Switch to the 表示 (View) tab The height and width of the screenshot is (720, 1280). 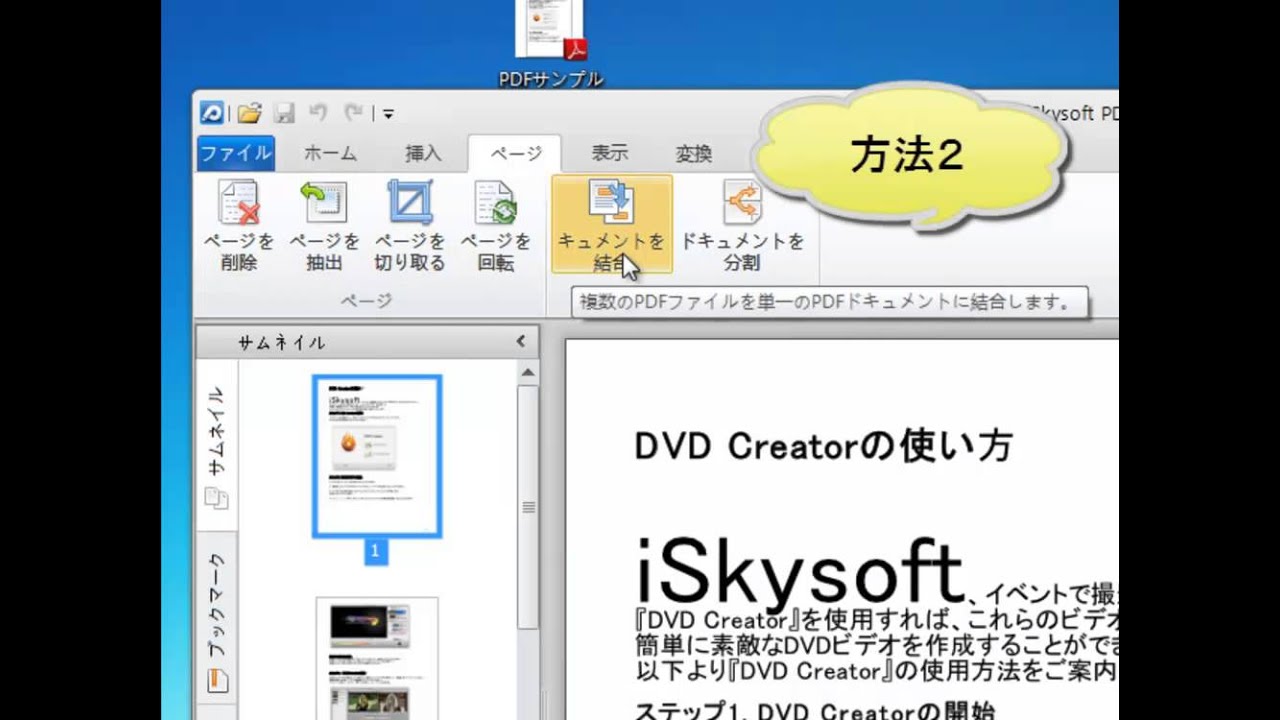[x=609, y=153]
